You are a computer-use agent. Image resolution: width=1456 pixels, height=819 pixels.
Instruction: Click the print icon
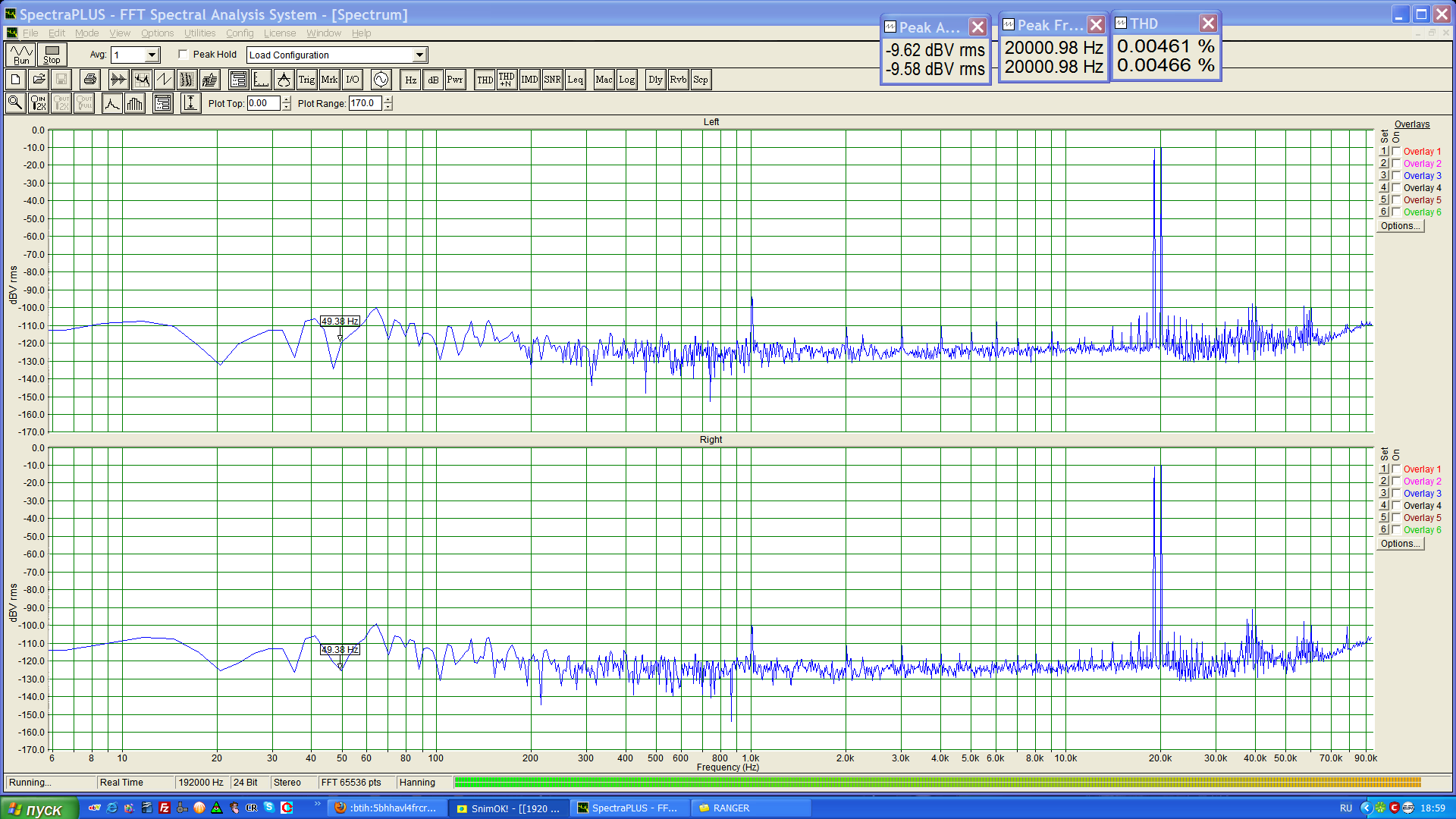pos(90,80)
